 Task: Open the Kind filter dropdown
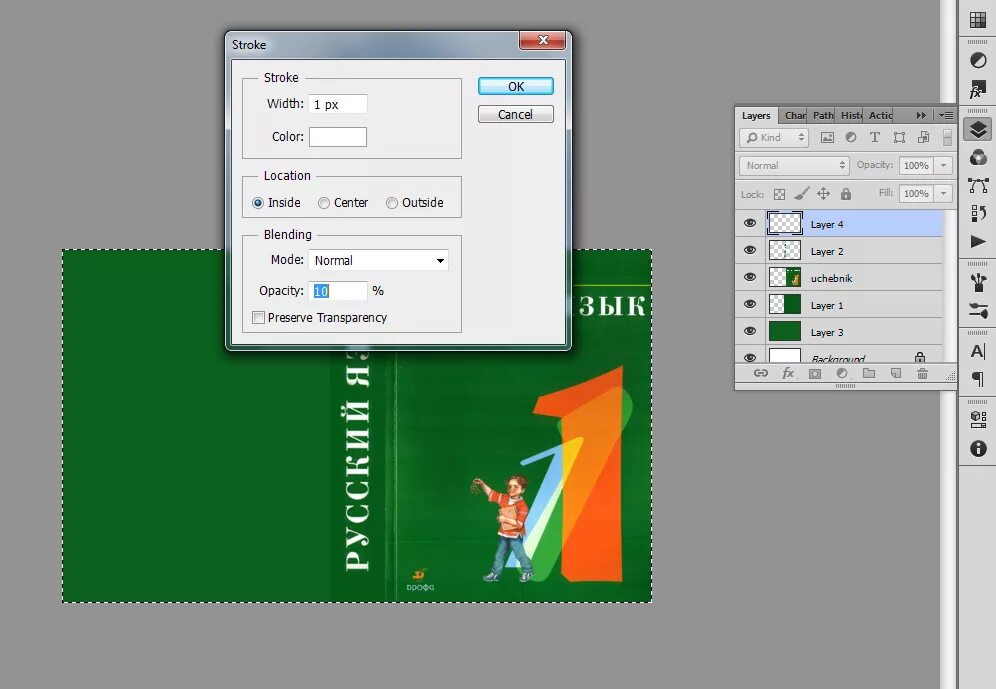pos(774,137)
